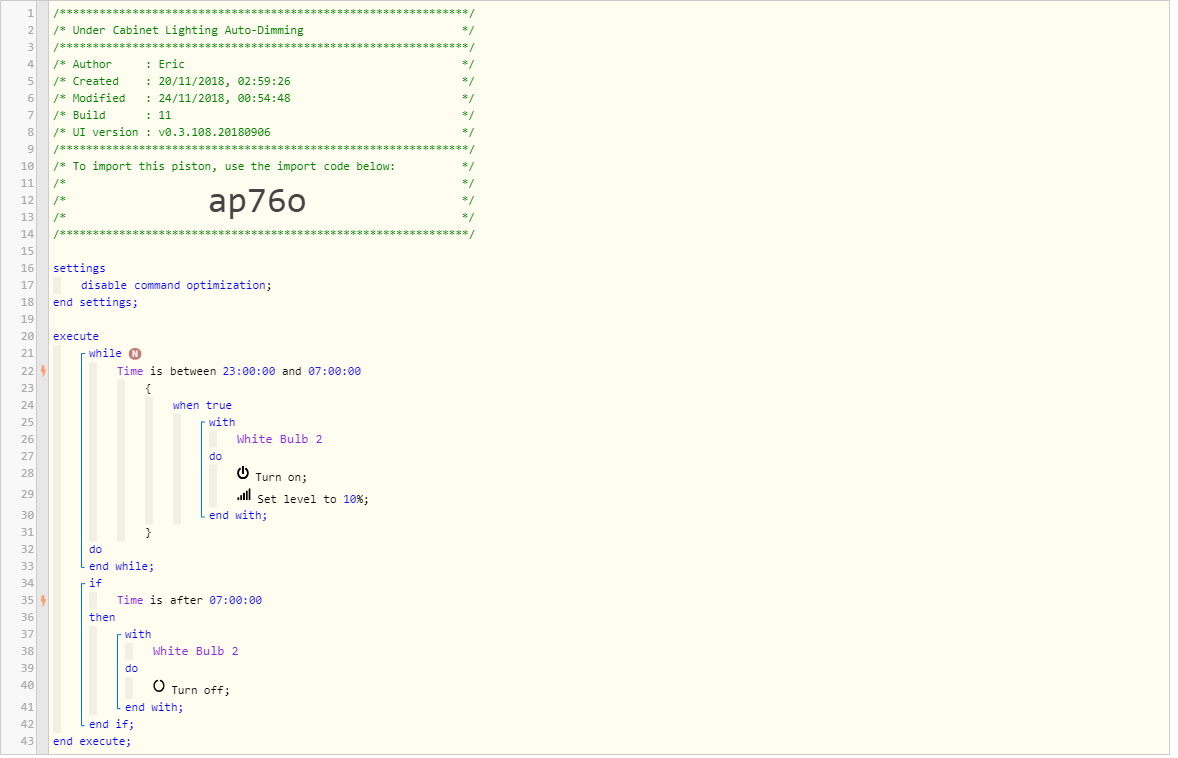This screenshot has width=1178, height=758.
Task: Select the while statement keyword
Action: 105,353
